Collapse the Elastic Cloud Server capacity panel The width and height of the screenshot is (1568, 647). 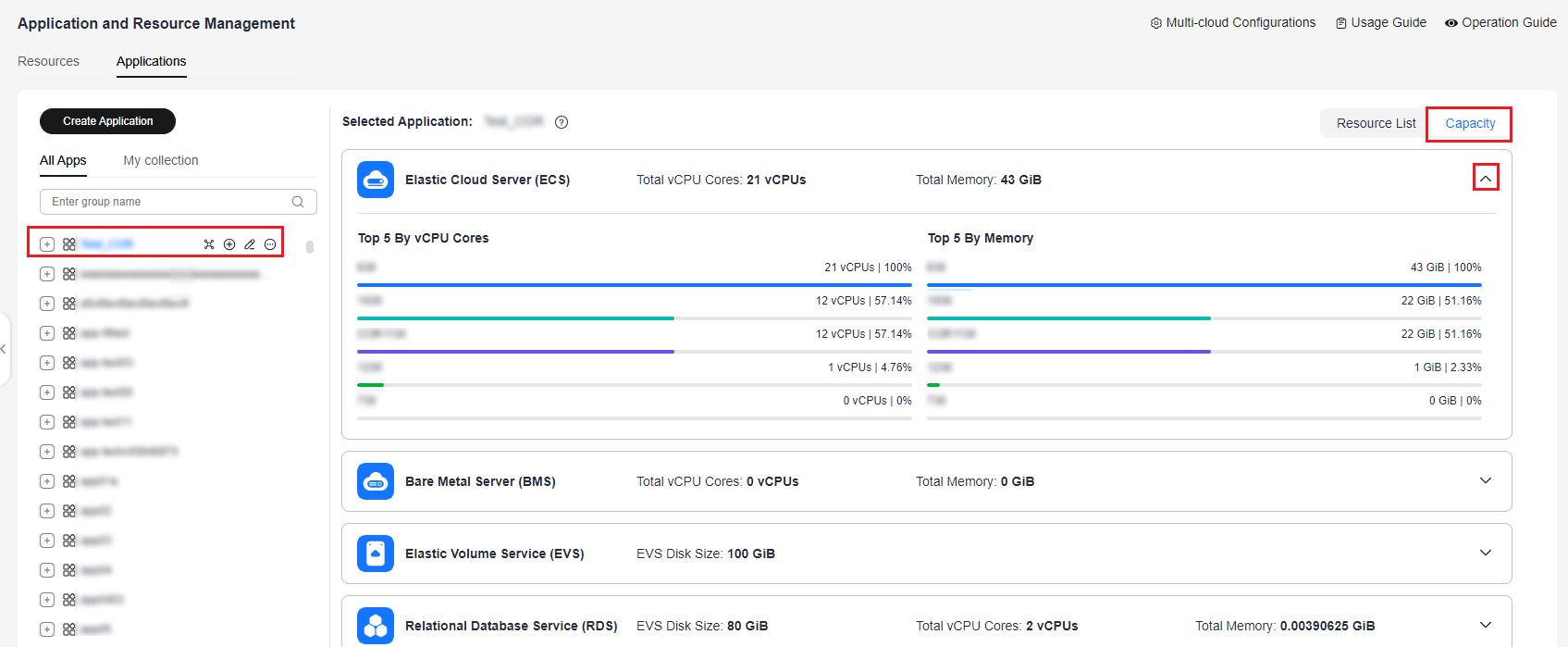[x=1486, y=178]
